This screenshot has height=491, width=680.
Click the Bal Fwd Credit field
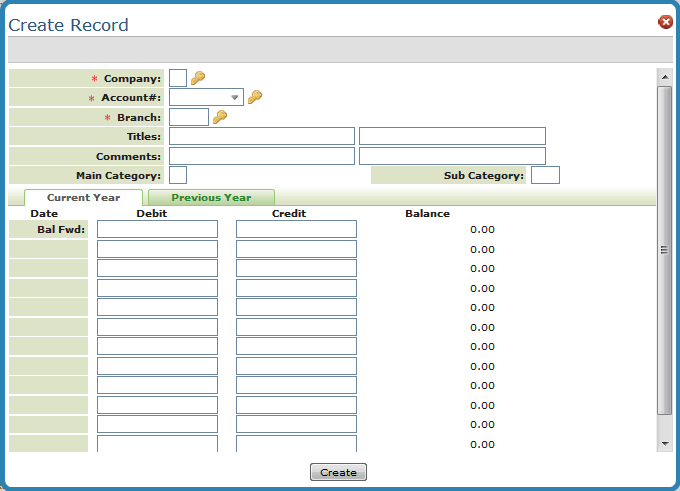(x=296, y=229)
